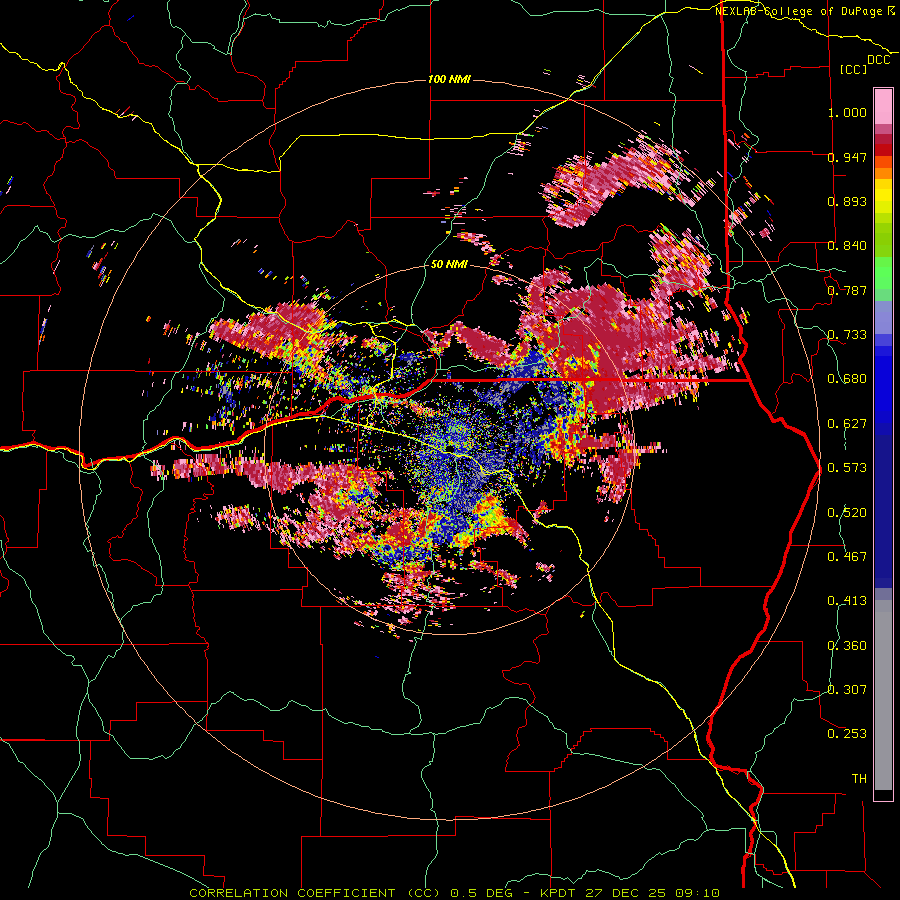Click the [CC] legend unit label
This screenshot has width=900, height=900.
tap(854, 69)
